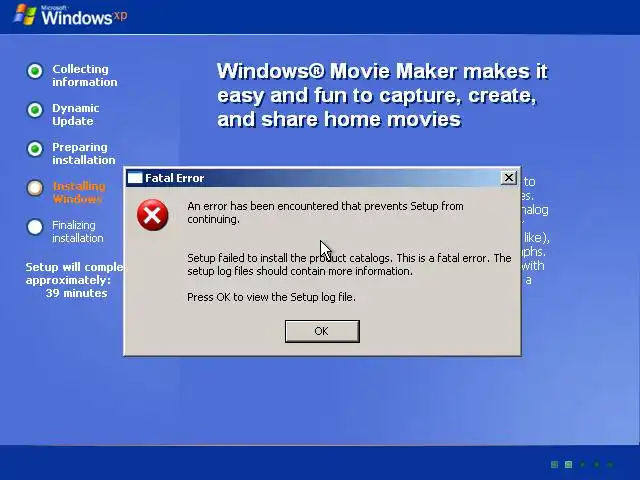Click 'Press OK to view the Setup log file' text
The width and height of the screenshot is (640, 480).
coord(271,297)
